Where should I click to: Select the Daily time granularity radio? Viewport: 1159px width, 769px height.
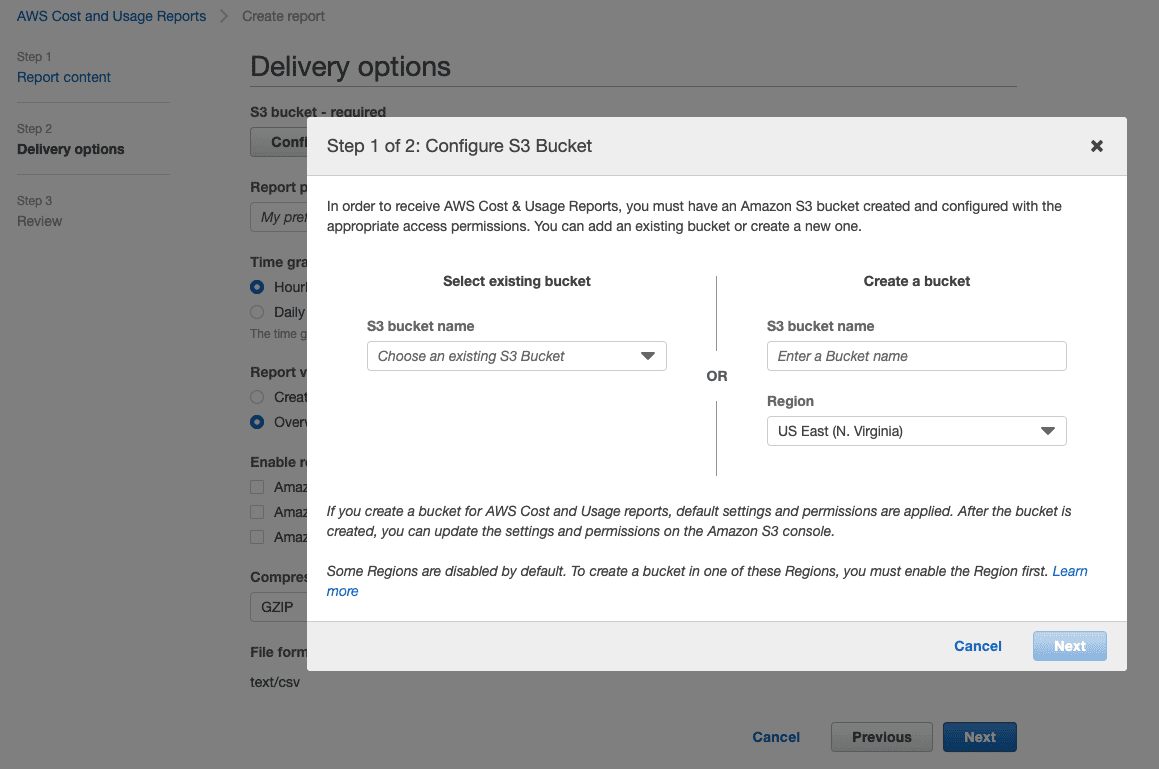[257, 312]
